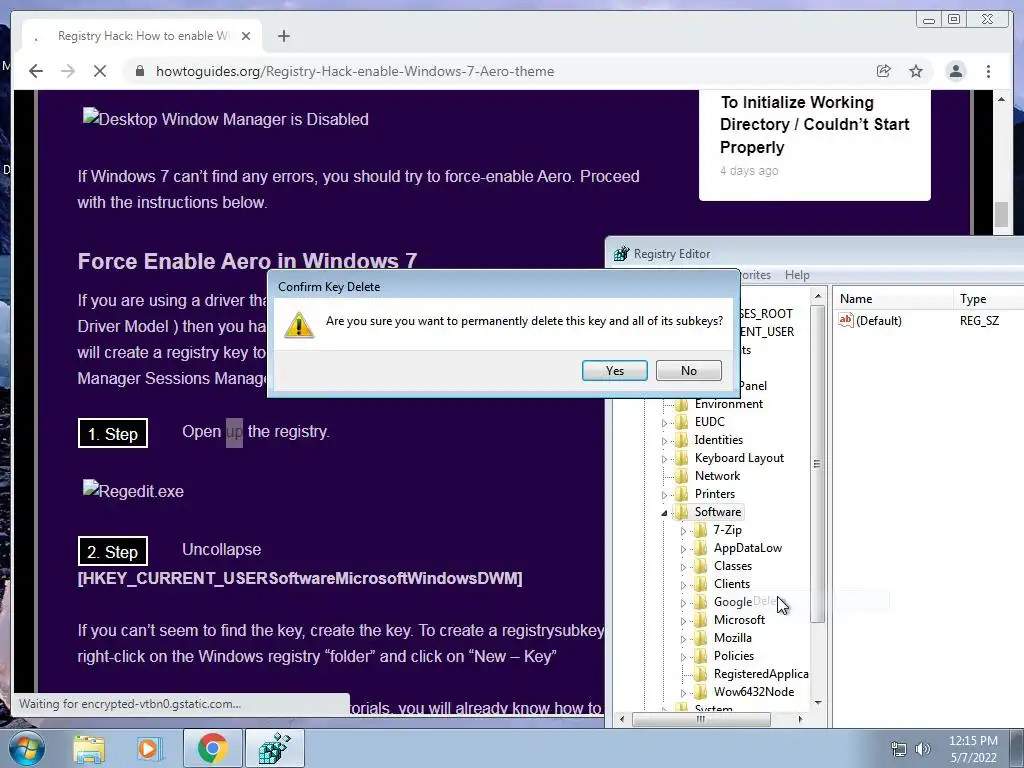Click the webpage vertical scrollbar thumb

[1001, 215]
